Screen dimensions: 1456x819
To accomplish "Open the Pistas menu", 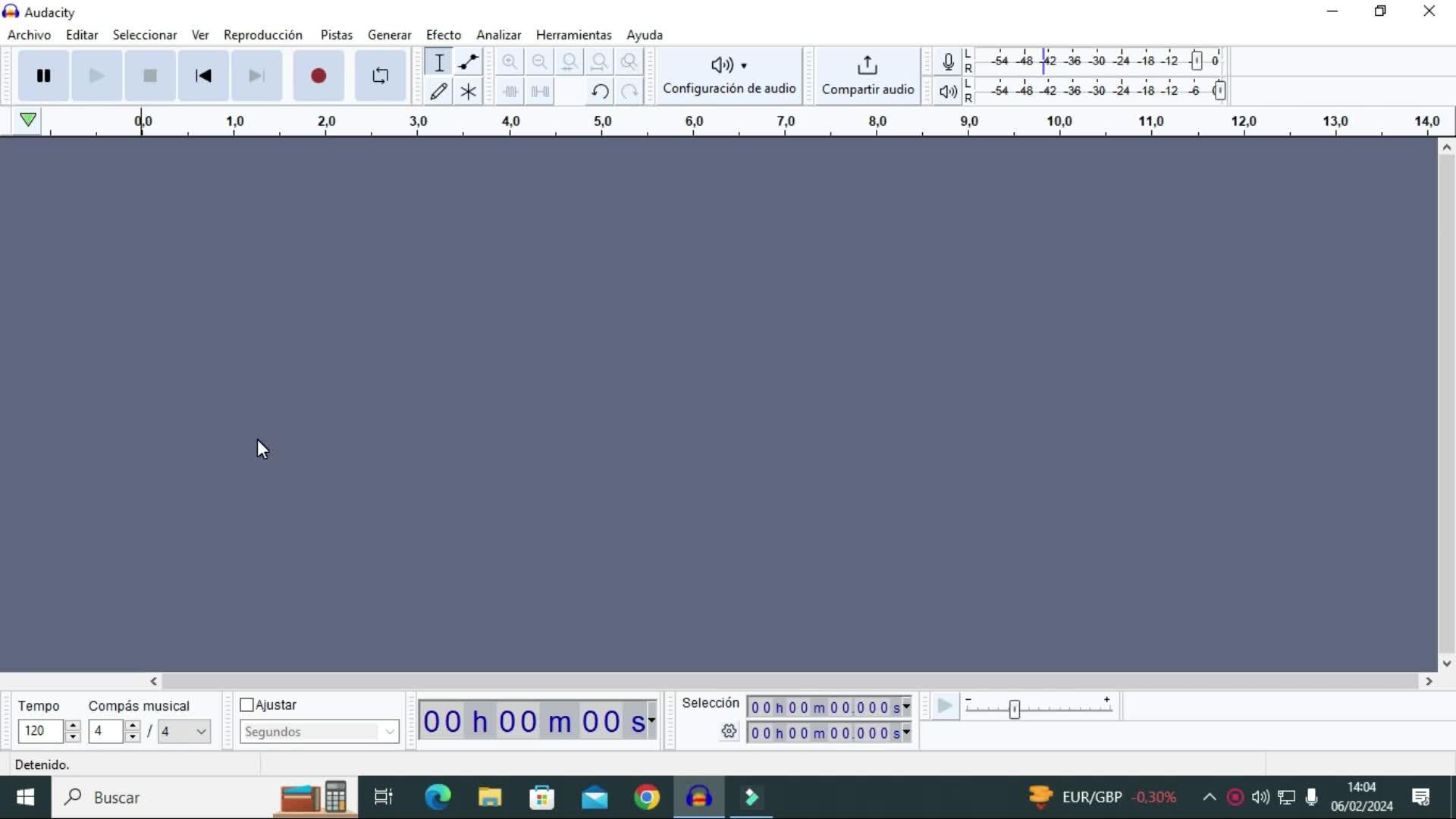I will click(x=336, y=35).
